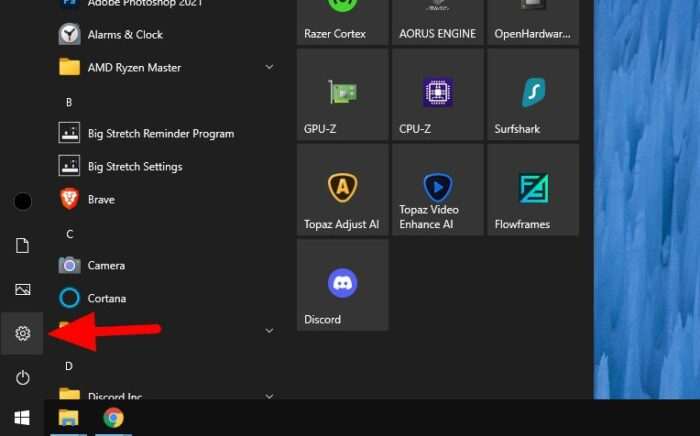Screen dimensions: 700x436
Task: Click the letter B section header
Action: pos(69,102)
